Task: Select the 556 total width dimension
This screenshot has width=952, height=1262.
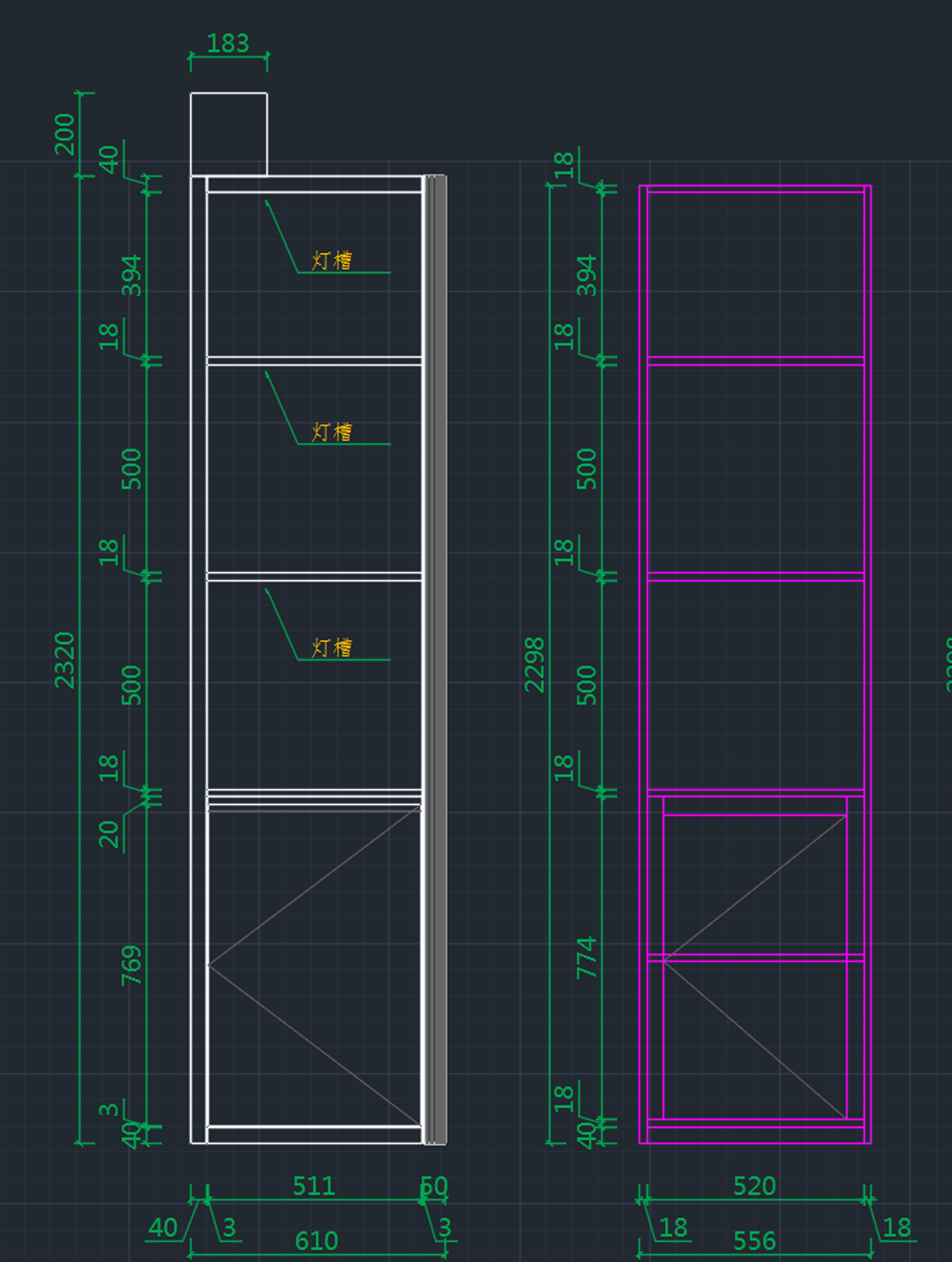Action: 754,1241
